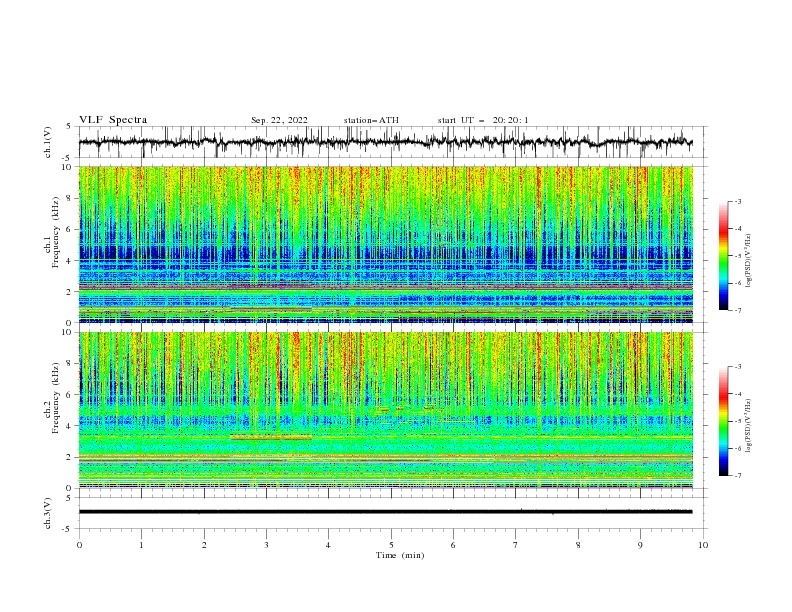
Task: Click the ch.1 spectrogram color scale bar
Action: pos(723,256)
